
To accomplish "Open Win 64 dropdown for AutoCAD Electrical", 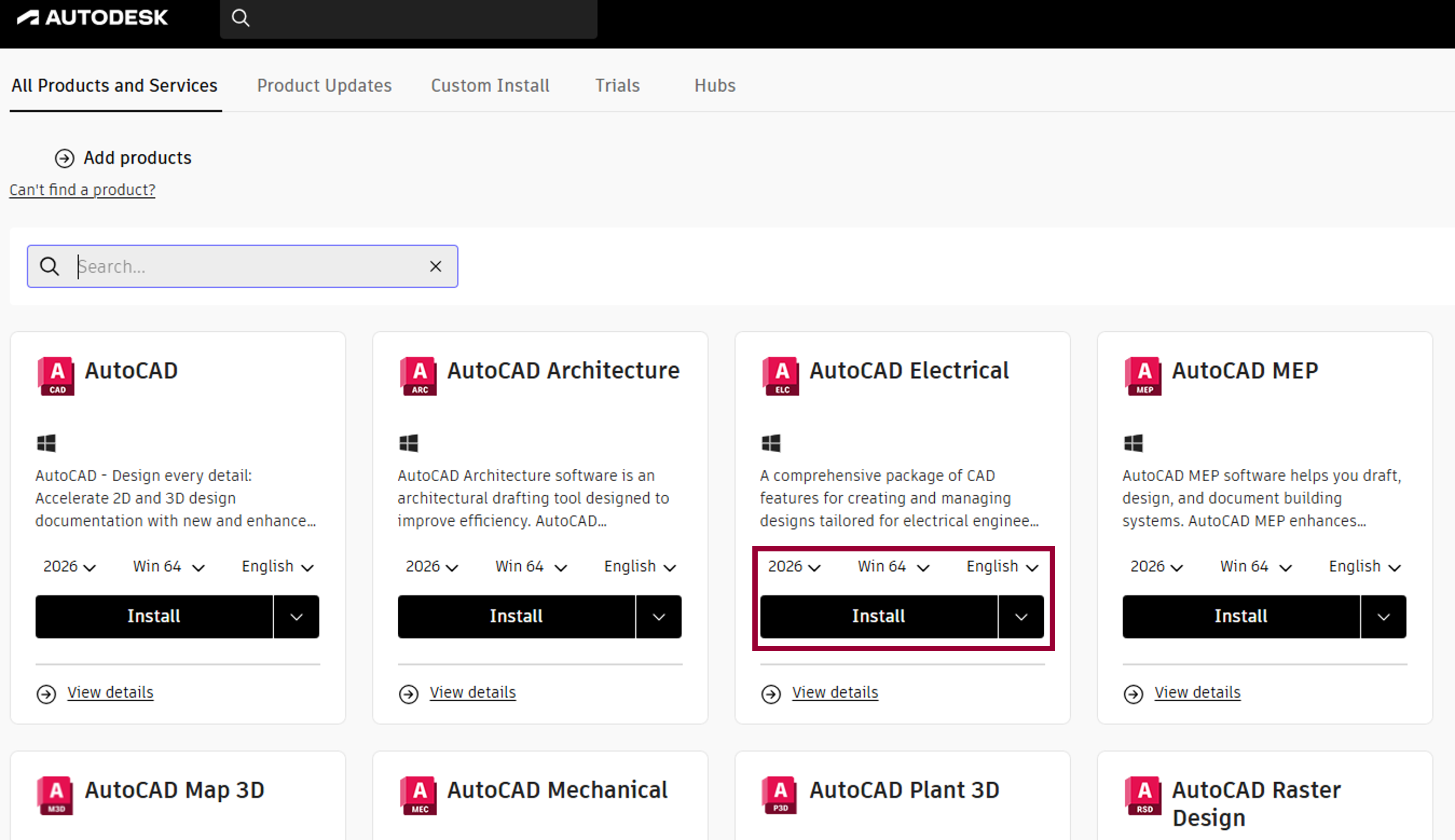I will [893, 566].
